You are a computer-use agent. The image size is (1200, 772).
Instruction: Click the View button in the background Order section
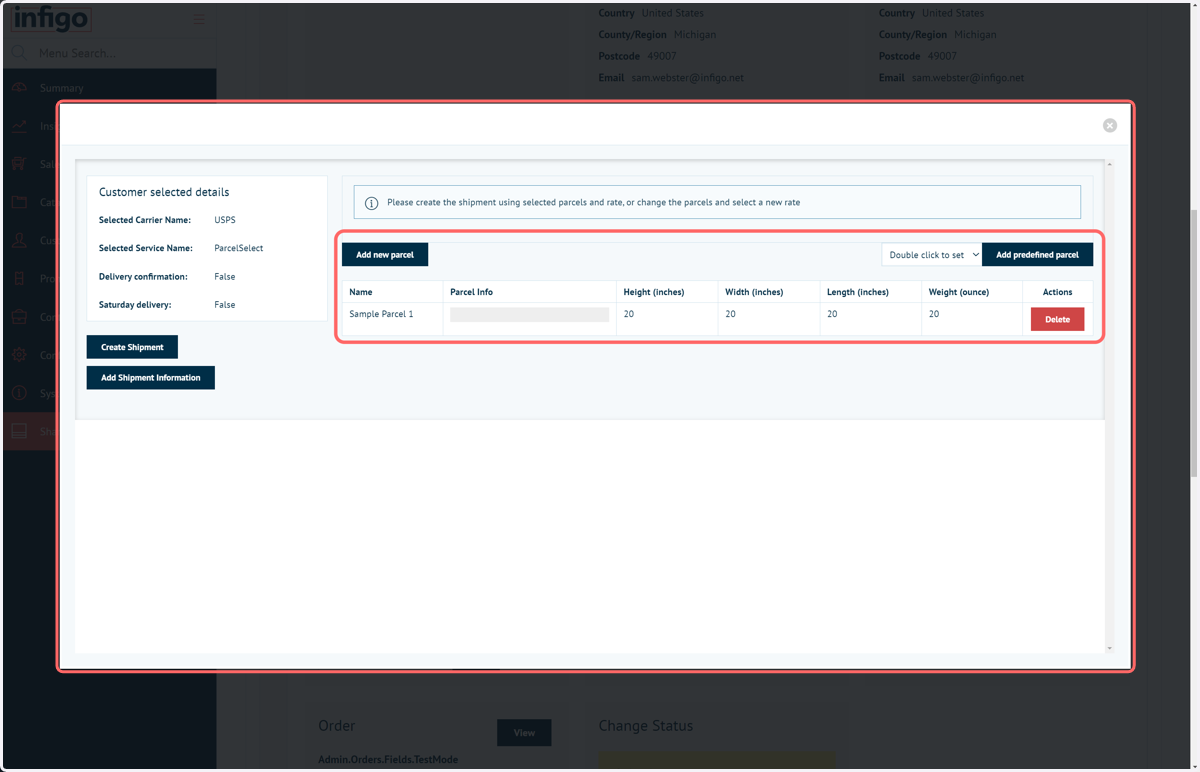pos(524,732)
